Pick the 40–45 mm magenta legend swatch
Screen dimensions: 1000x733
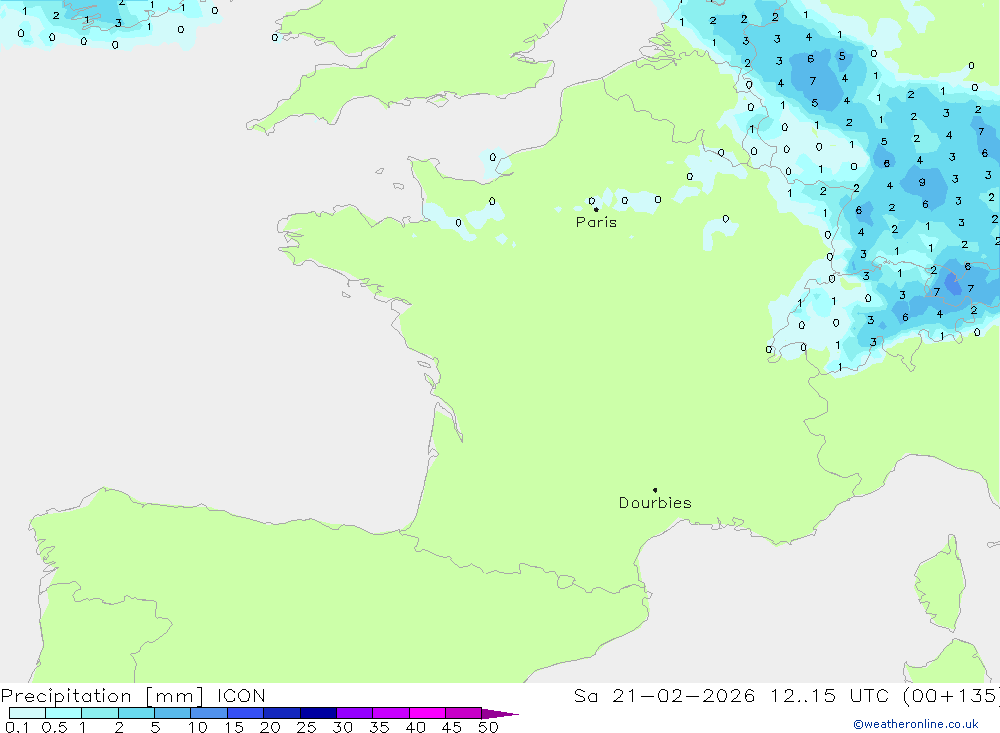coord(427,713)
